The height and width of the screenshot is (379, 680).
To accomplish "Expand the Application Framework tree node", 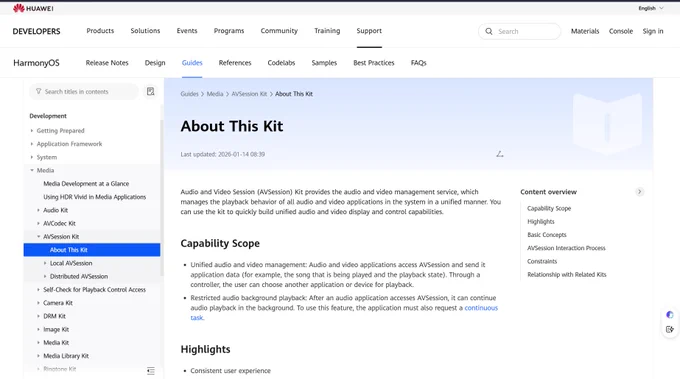I will point(32,144).
